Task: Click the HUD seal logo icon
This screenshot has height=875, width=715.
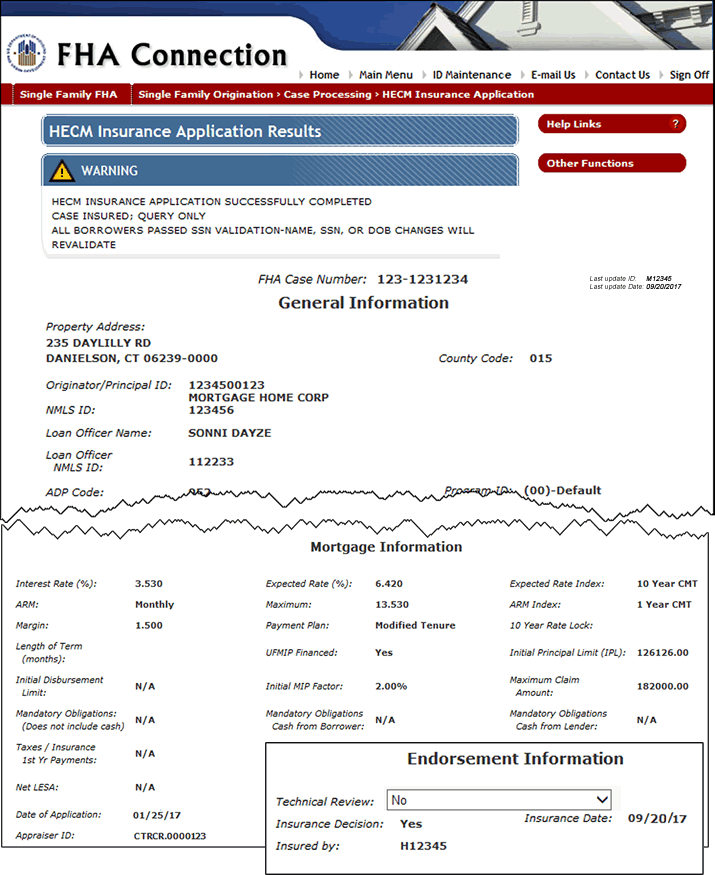Action: (x=26, y=54)
